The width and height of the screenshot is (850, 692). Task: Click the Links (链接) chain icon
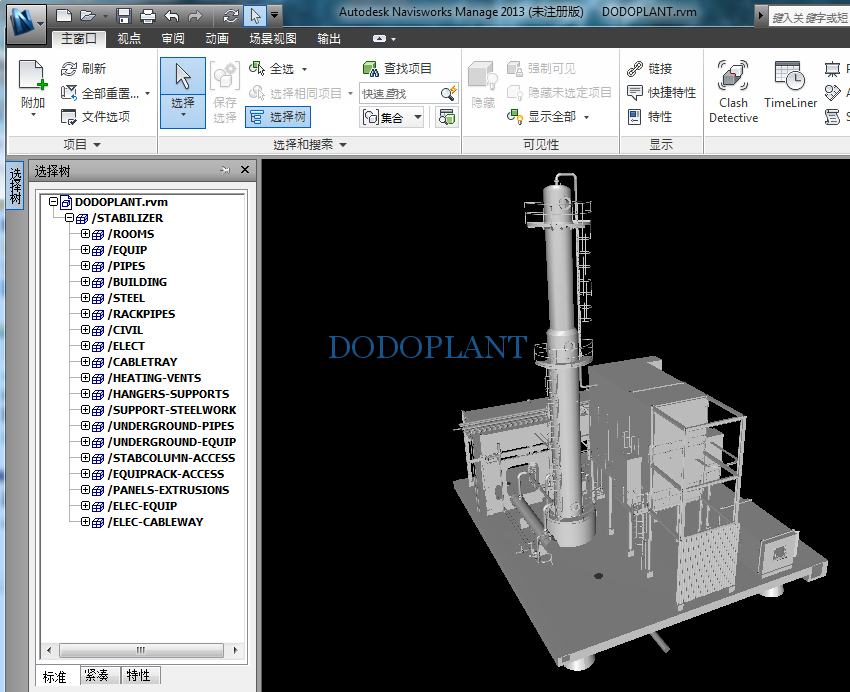pyautogui.click(x=635, y=69)
